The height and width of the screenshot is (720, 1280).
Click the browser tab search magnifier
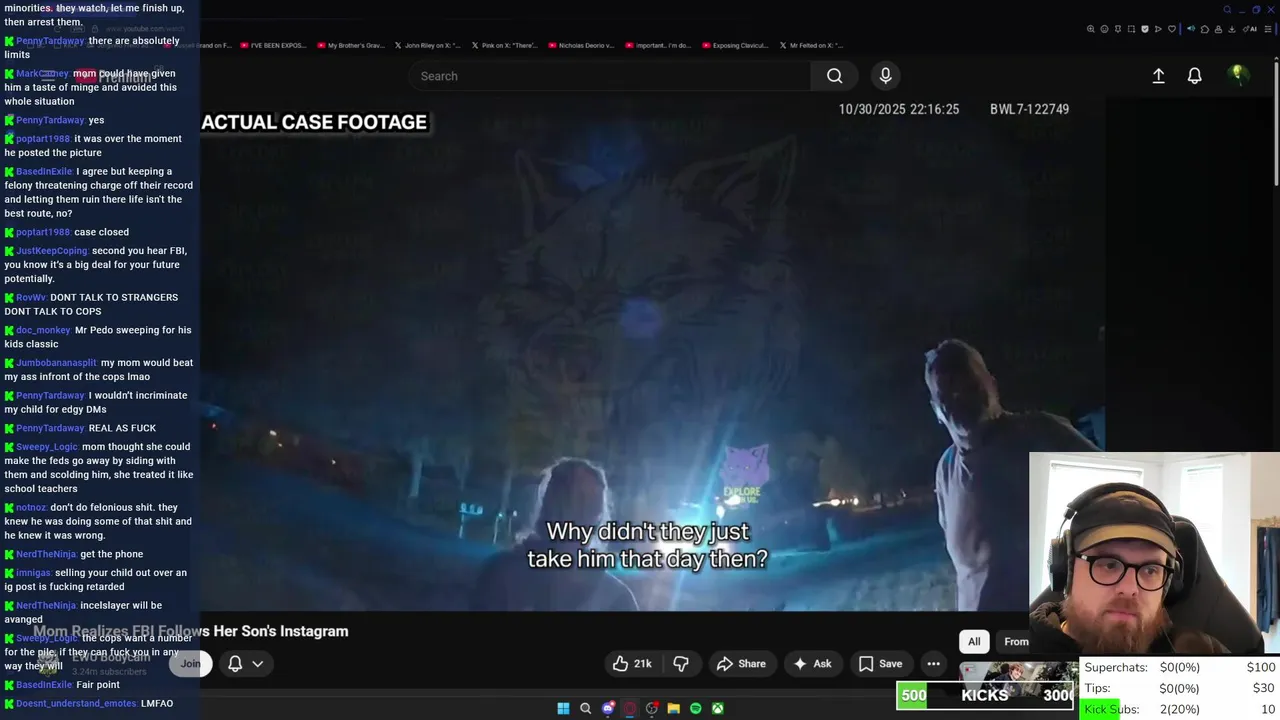point(1227,10)
